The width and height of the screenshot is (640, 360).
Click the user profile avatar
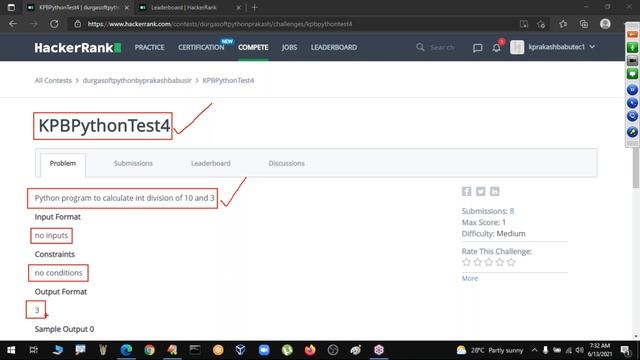click(x=517, y=47)
